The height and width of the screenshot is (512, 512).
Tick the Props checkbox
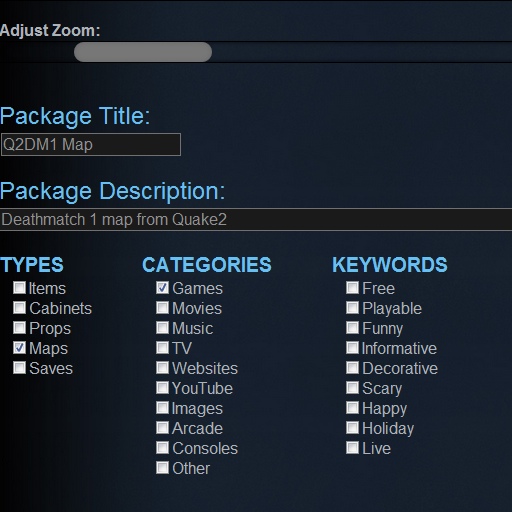click(x=19, y=328)
